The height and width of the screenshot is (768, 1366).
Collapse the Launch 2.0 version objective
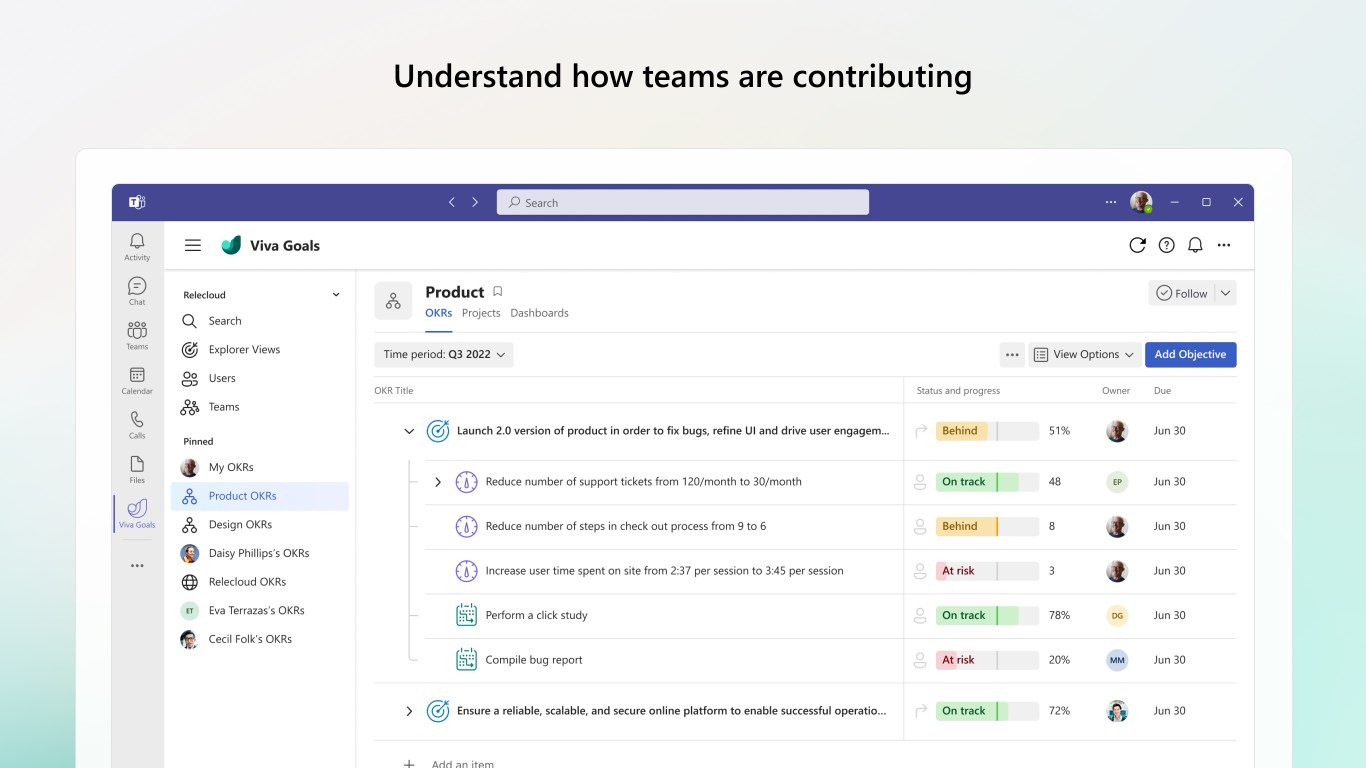(409, 431)
